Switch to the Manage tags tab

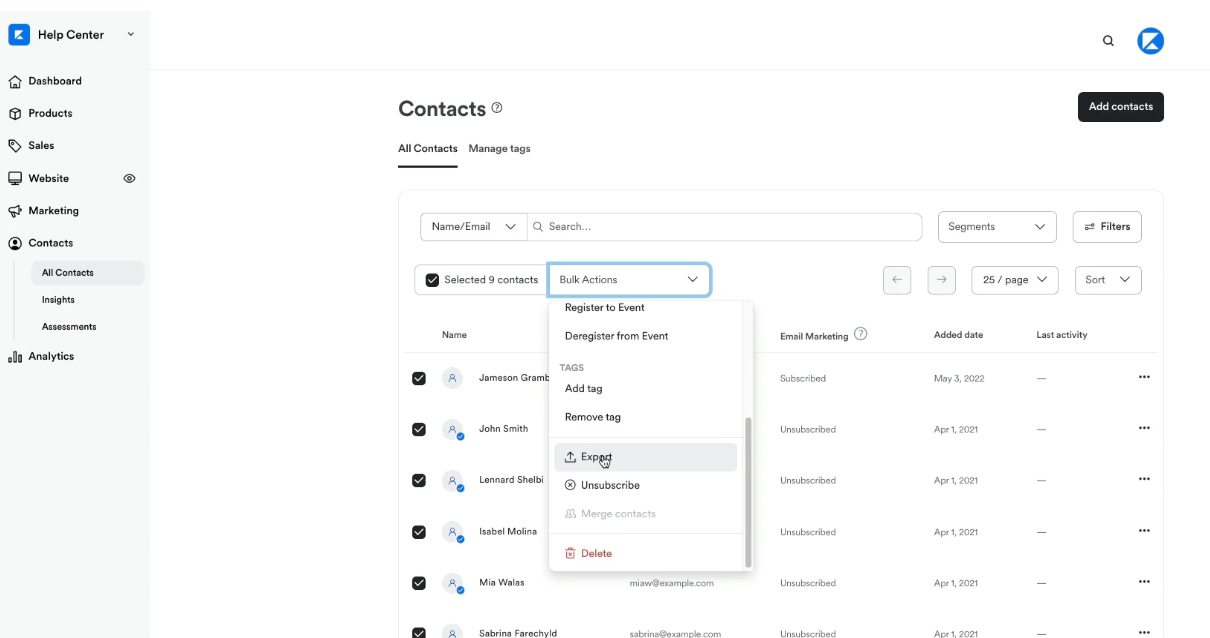(x=499, y=148)
